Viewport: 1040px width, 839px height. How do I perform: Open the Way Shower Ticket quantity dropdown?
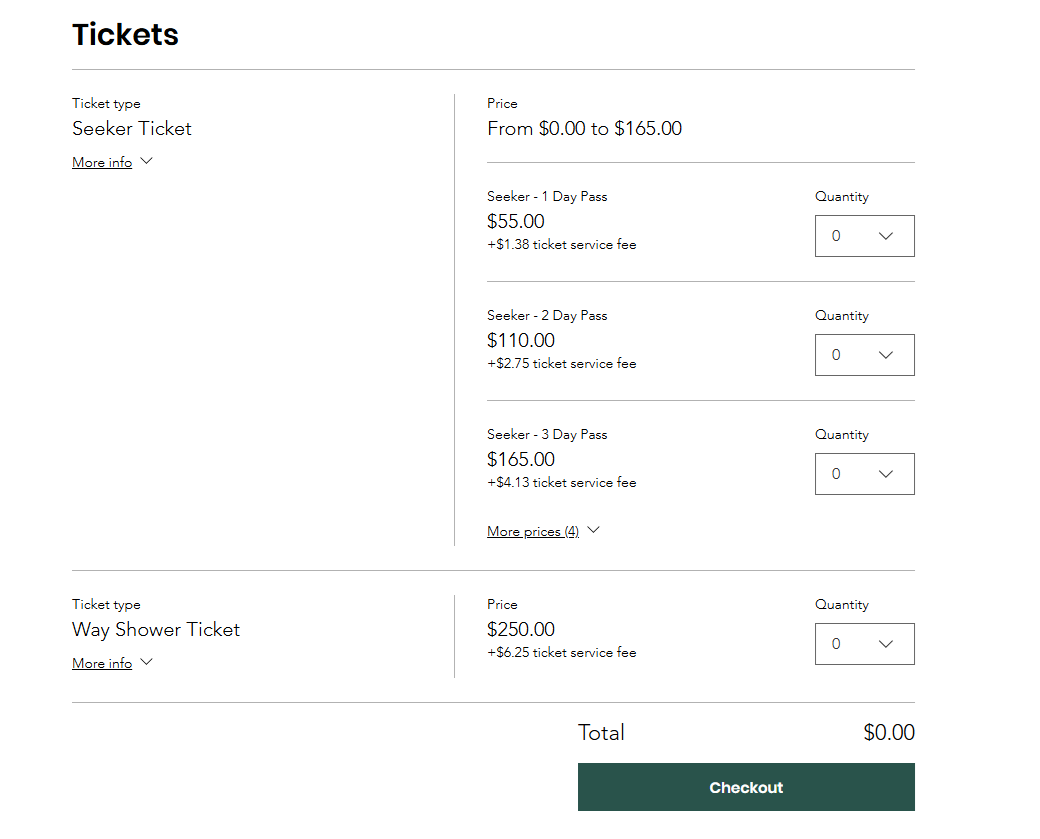[x=864, y=644]
